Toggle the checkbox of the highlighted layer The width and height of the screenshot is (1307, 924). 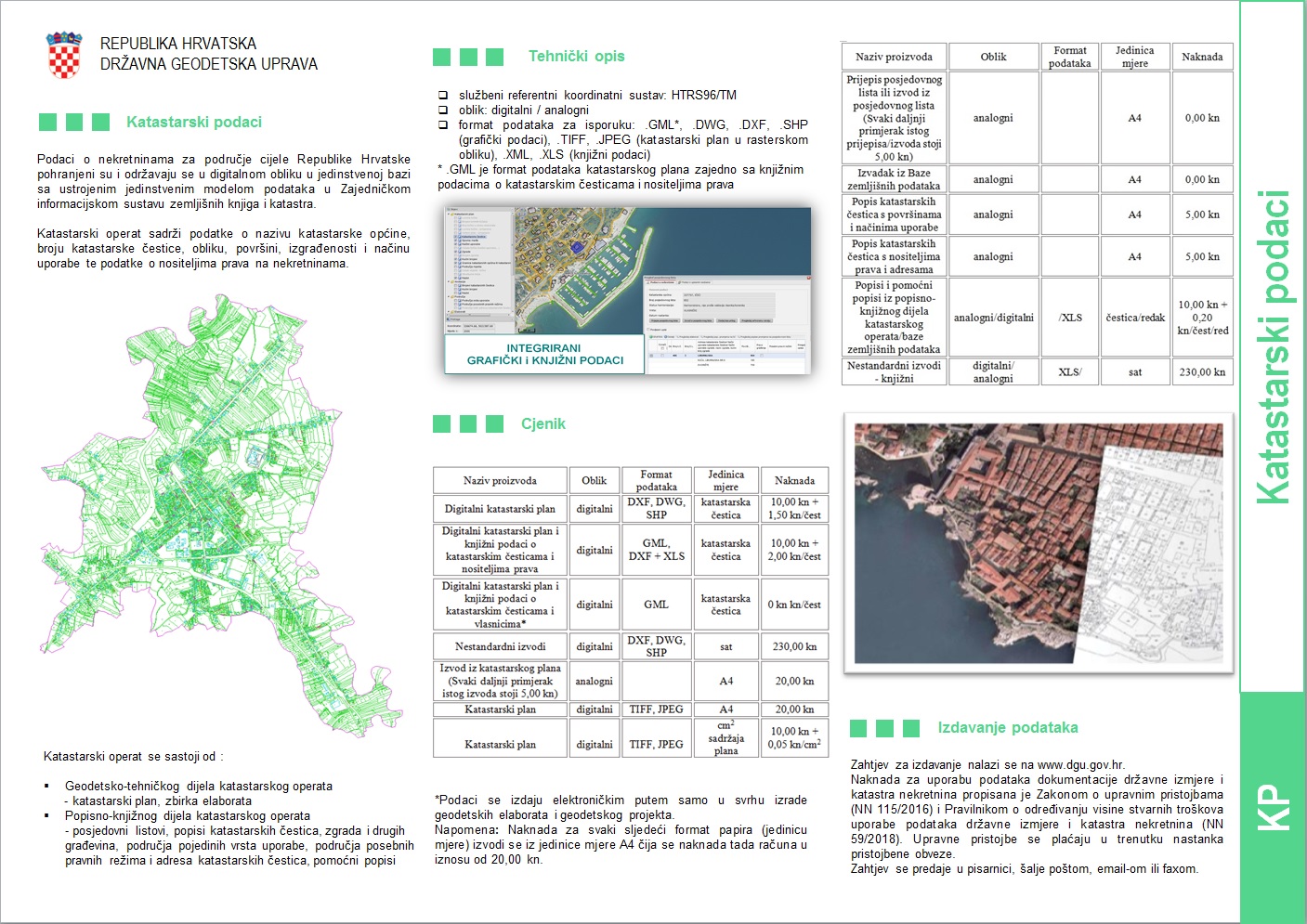(454, 237)
